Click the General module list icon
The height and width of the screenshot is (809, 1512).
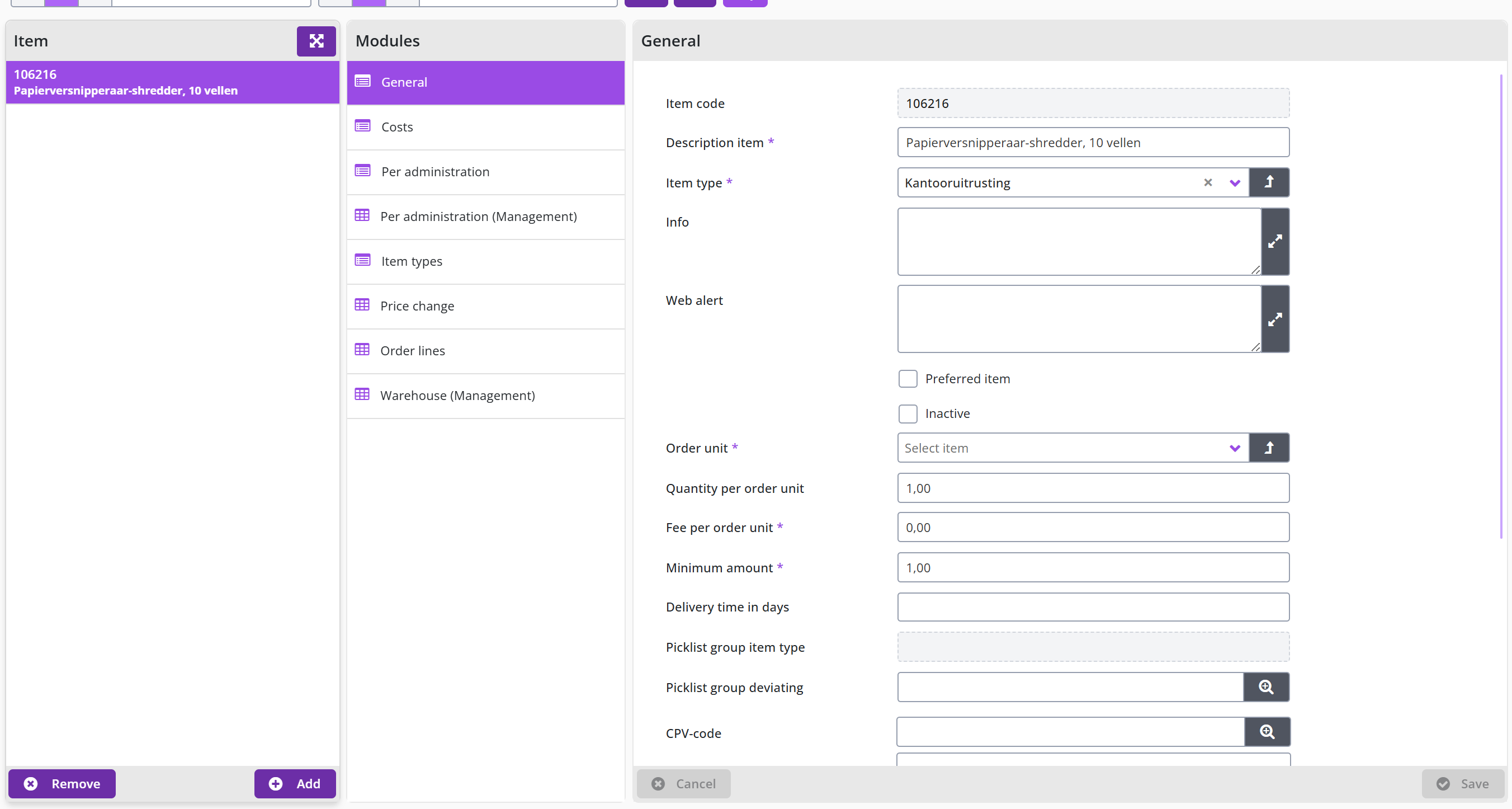pos(363,82)
